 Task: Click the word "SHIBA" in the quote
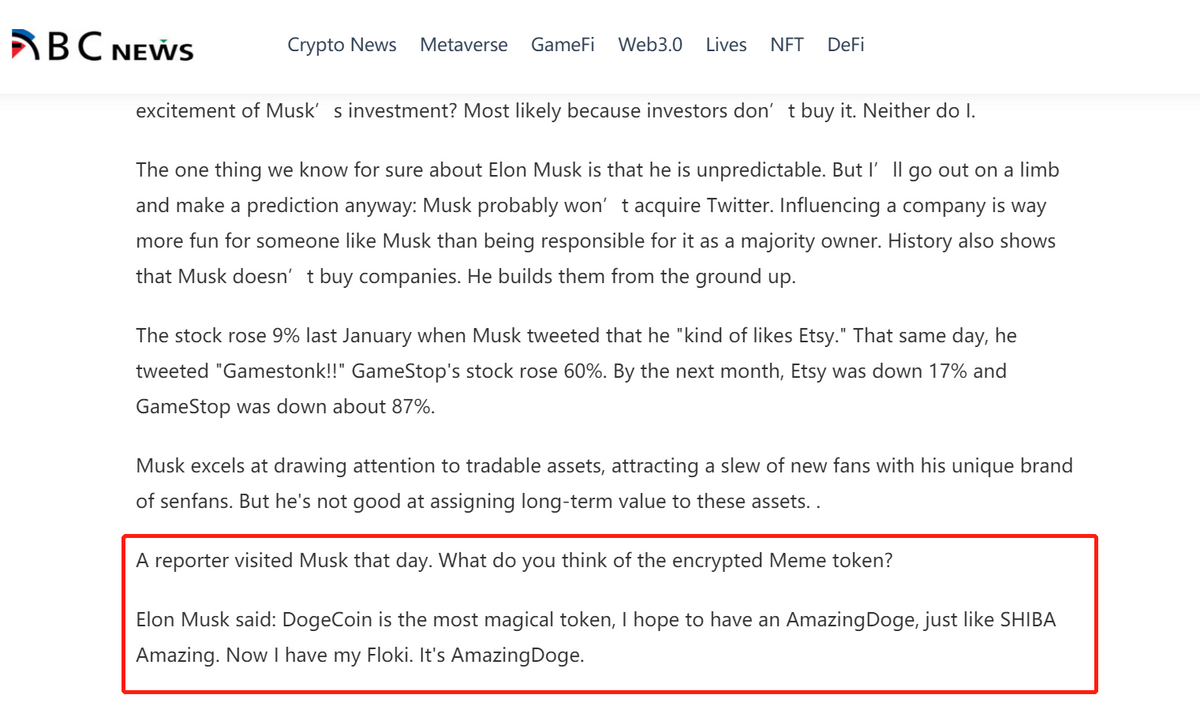pos(1028,620)
